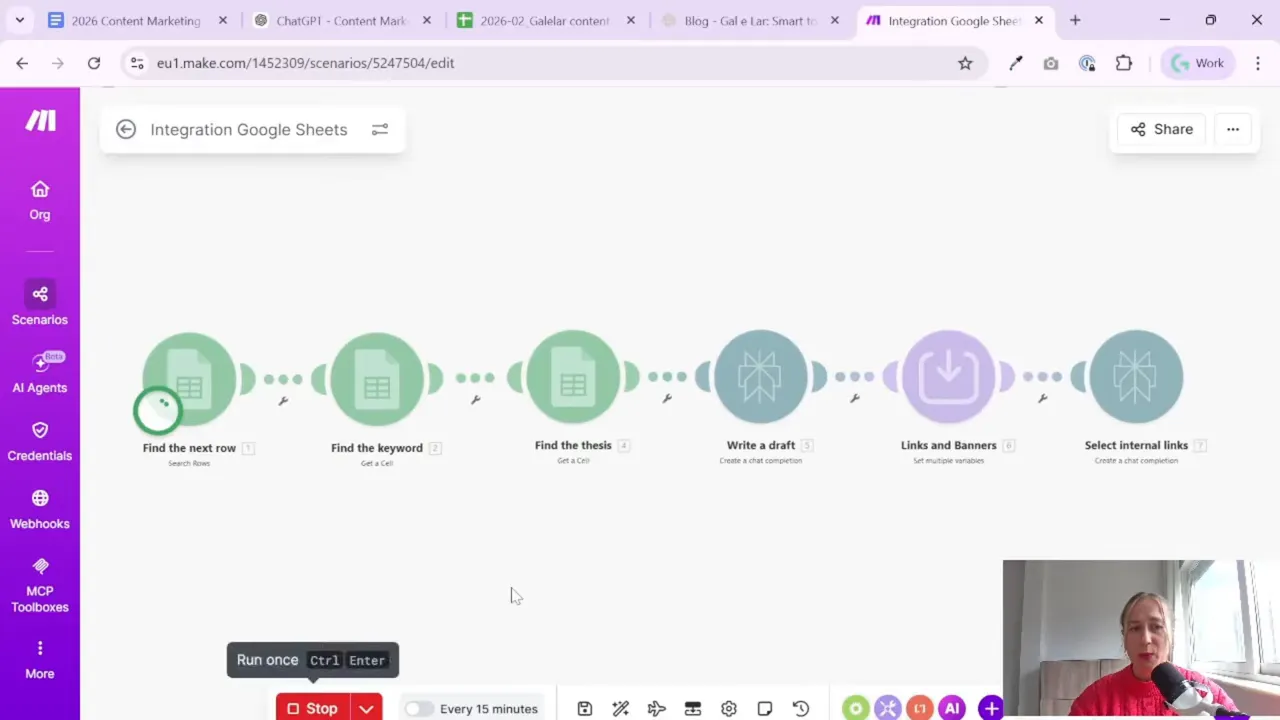Click wrench after Find the keyword
1280x720 pixels.
pyautogui.click(x=475, y=400)
